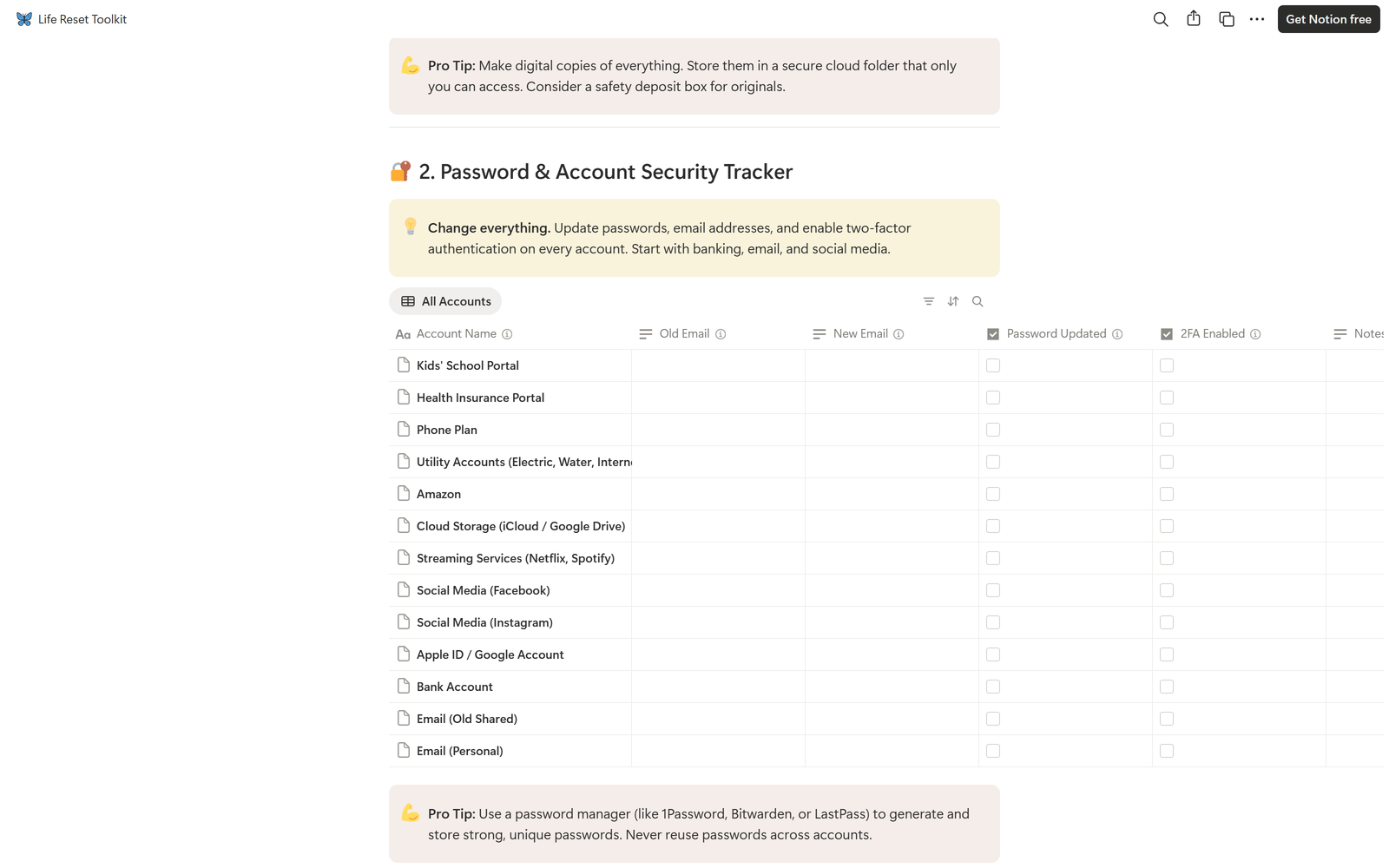The width and height of the screenshot is (1389, 868).
Task: Click the share page icon
Action: point(1194,19)
